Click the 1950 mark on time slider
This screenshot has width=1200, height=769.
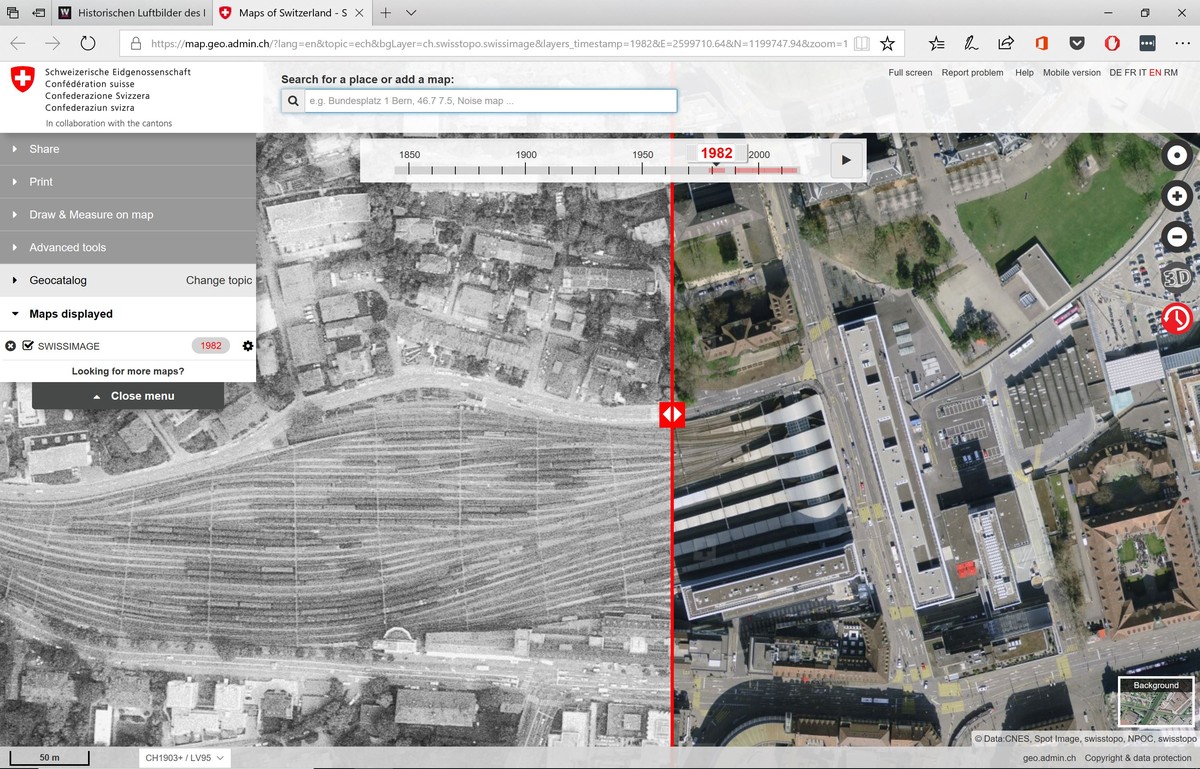(x=643, y=155)
